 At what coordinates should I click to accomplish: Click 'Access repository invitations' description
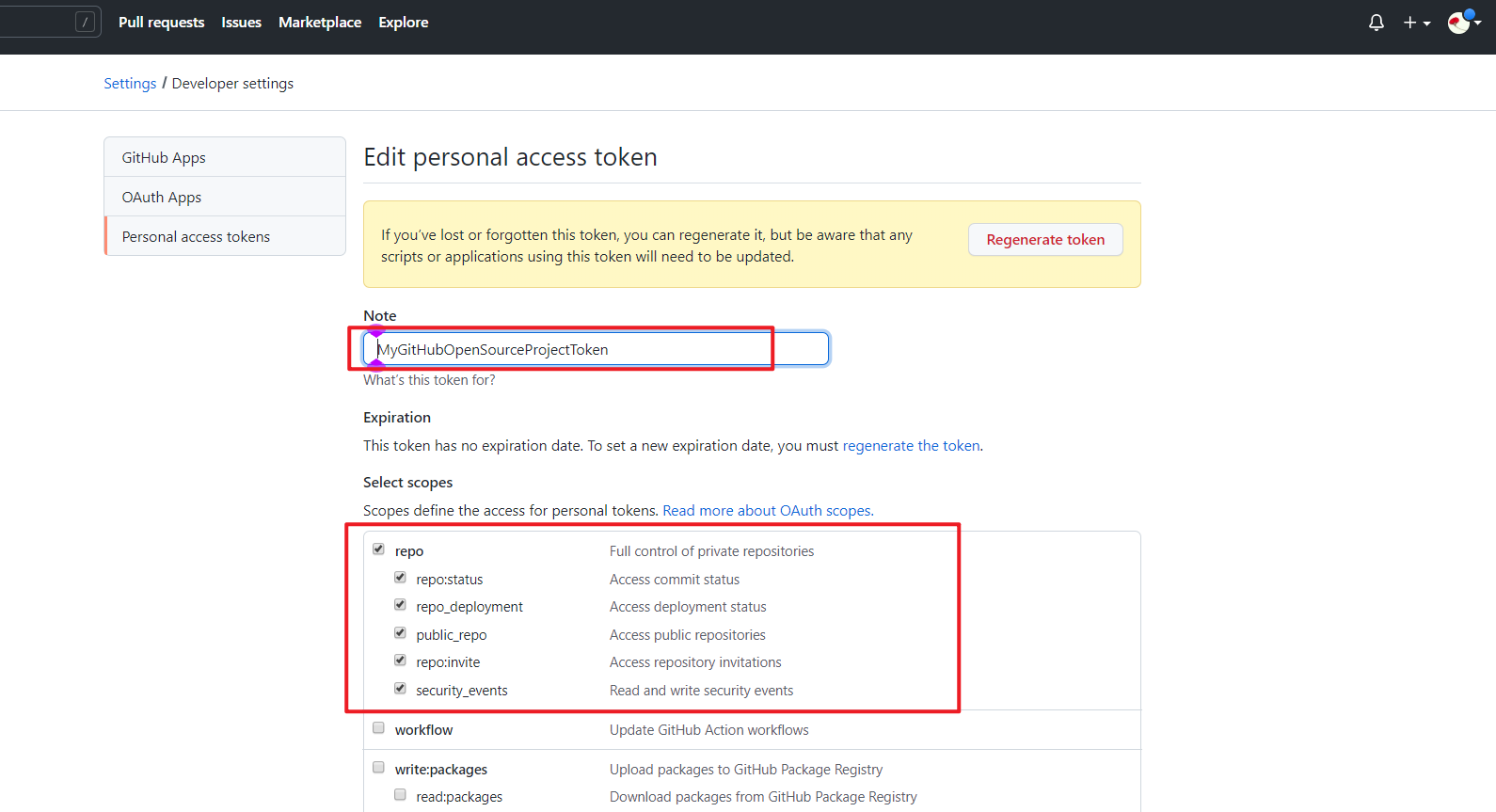pos(695,662)
